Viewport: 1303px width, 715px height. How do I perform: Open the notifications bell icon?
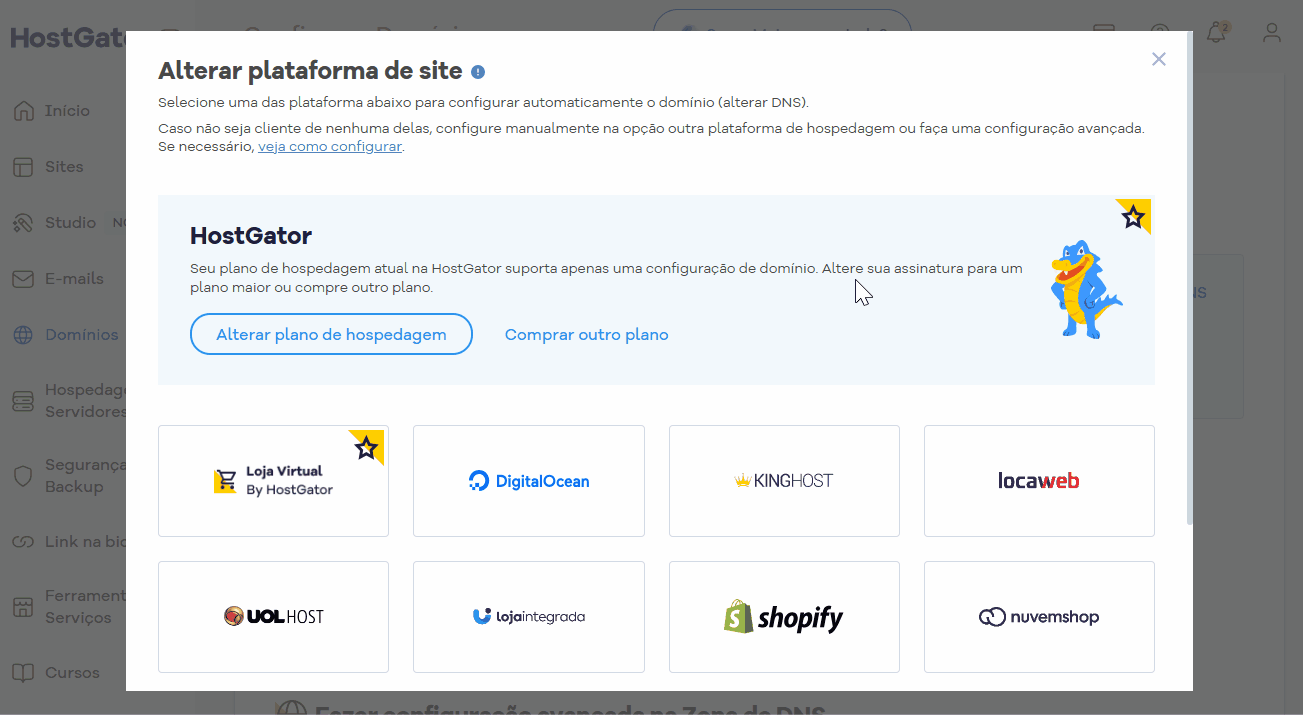tap(1216, 33)
